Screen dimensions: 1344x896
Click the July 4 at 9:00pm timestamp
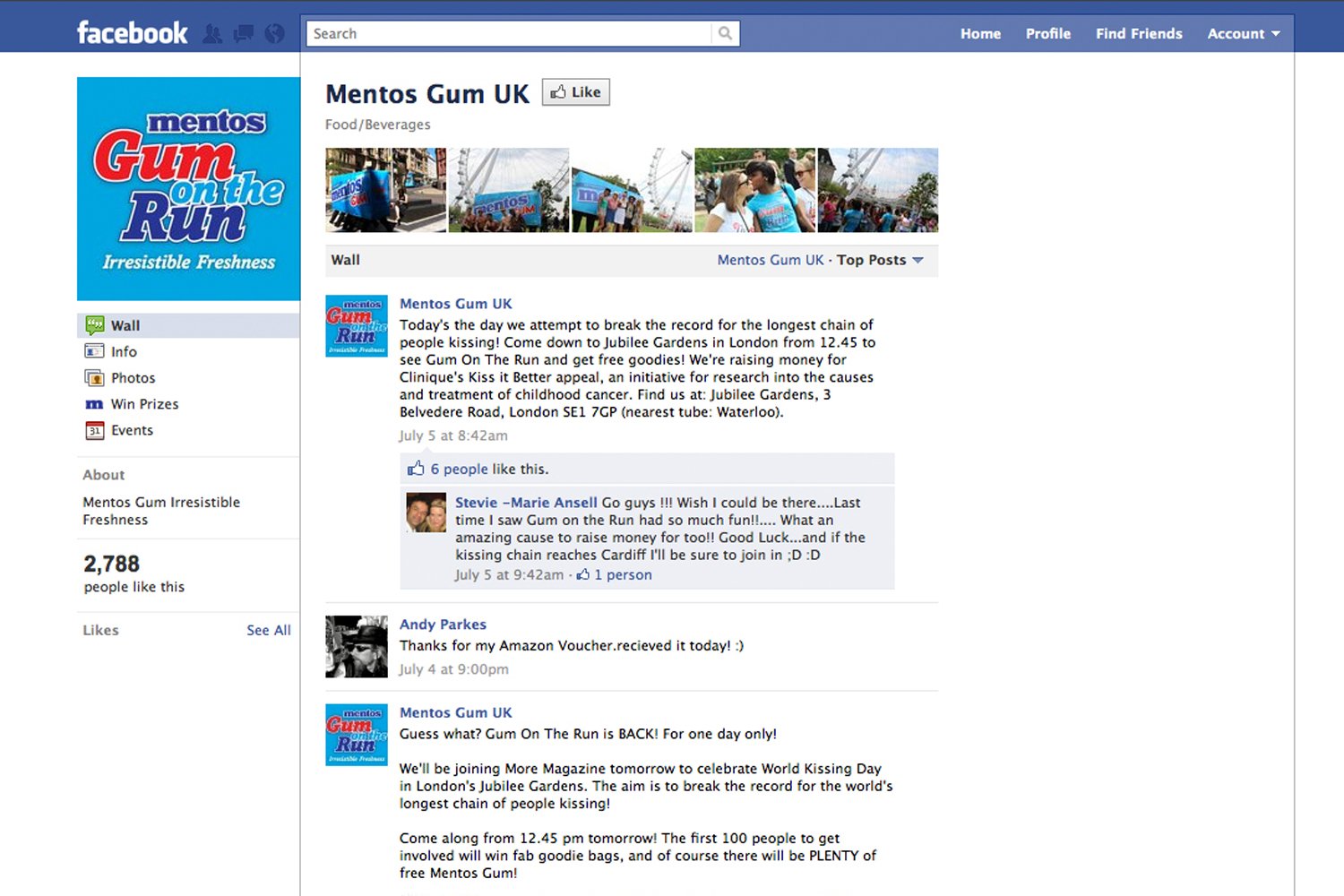[x=453, y=669]
